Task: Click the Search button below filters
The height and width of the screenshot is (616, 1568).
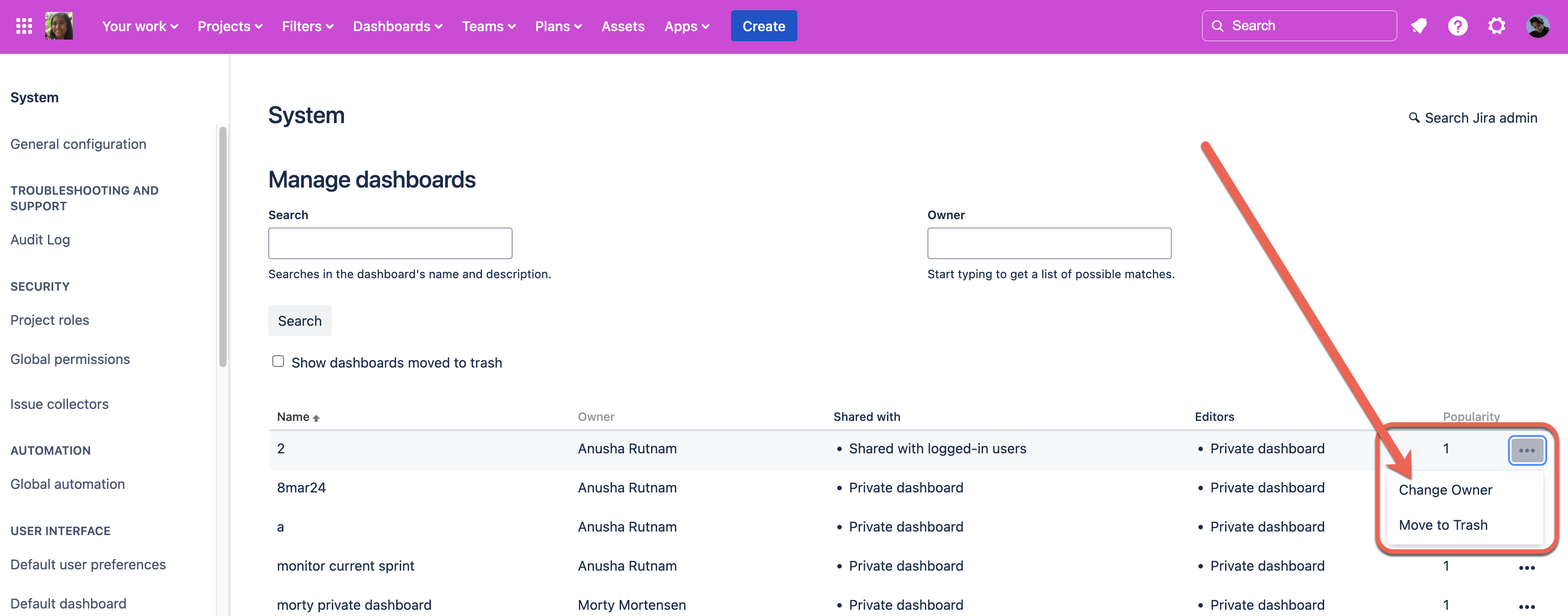Action: tap(299, 320)
